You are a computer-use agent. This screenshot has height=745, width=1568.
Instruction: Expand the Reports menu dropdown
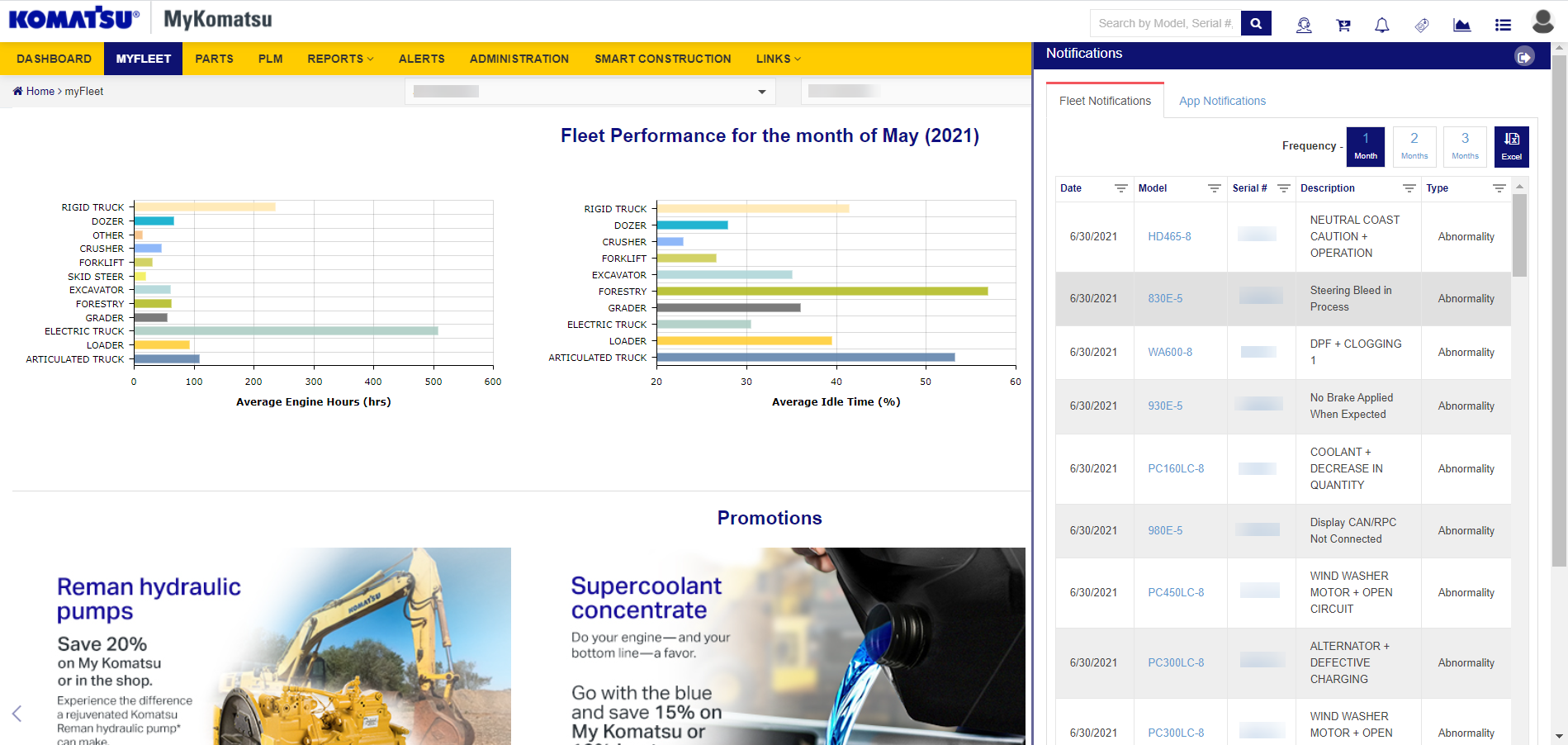340,59
